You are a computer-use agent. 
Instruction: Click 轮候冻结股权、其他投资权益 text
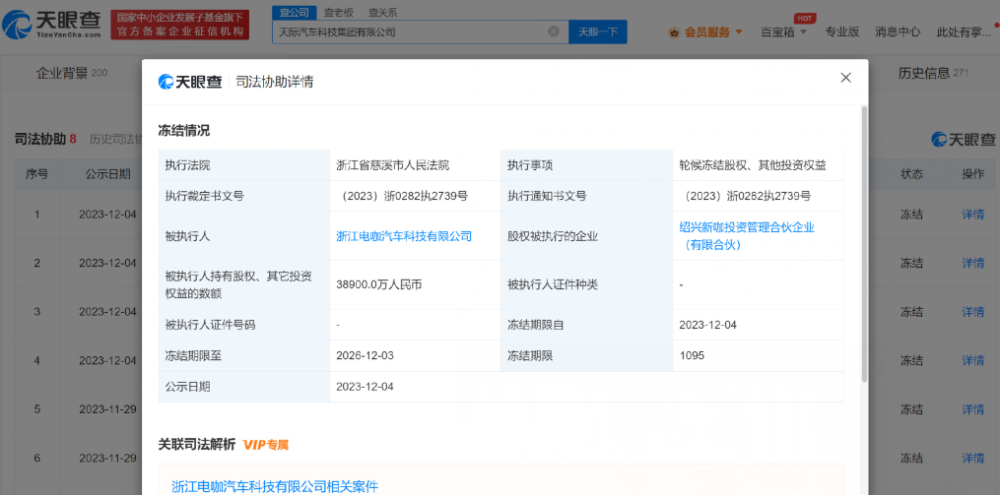753,165
